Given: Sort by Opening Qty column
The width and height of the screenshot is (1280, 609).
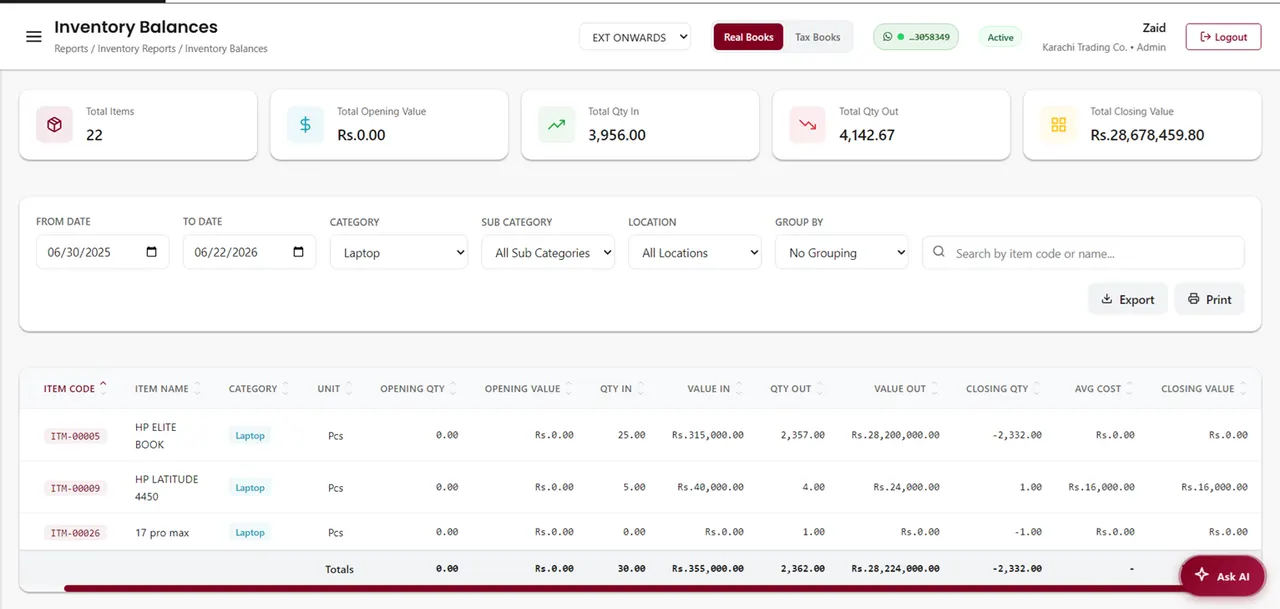Looking at the screenshot, I should point(419,388).
